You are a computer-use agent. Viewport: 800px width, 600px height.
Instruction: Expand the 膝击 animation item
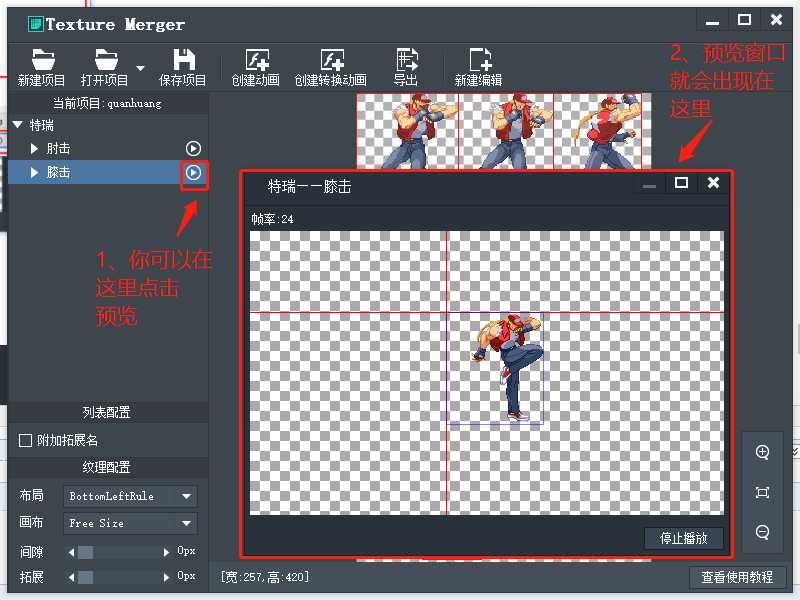coord(34,172)
